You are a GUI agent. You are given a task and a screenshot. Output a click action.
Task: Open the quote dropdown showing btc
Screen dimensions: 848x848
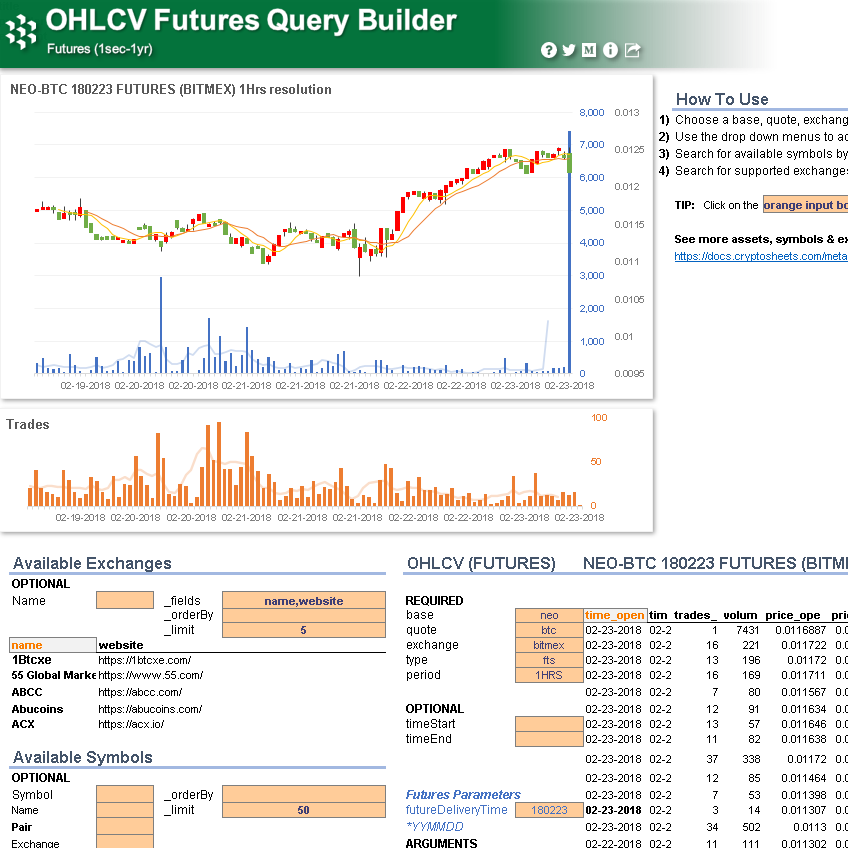click(548, 630)
